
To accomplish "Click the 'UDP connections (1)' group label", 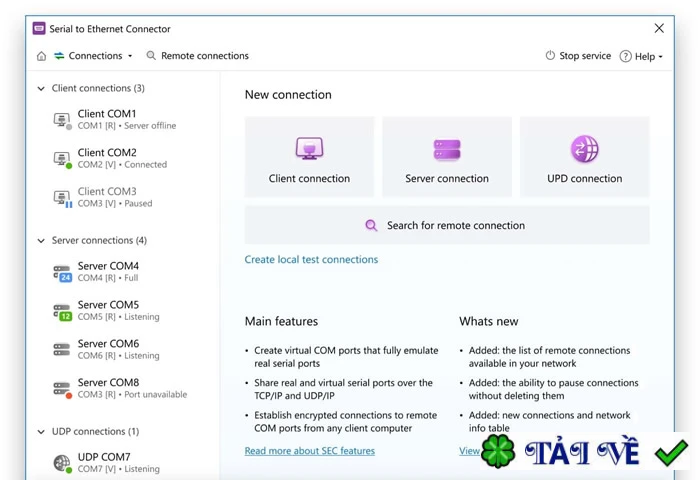I will point(96,432).
